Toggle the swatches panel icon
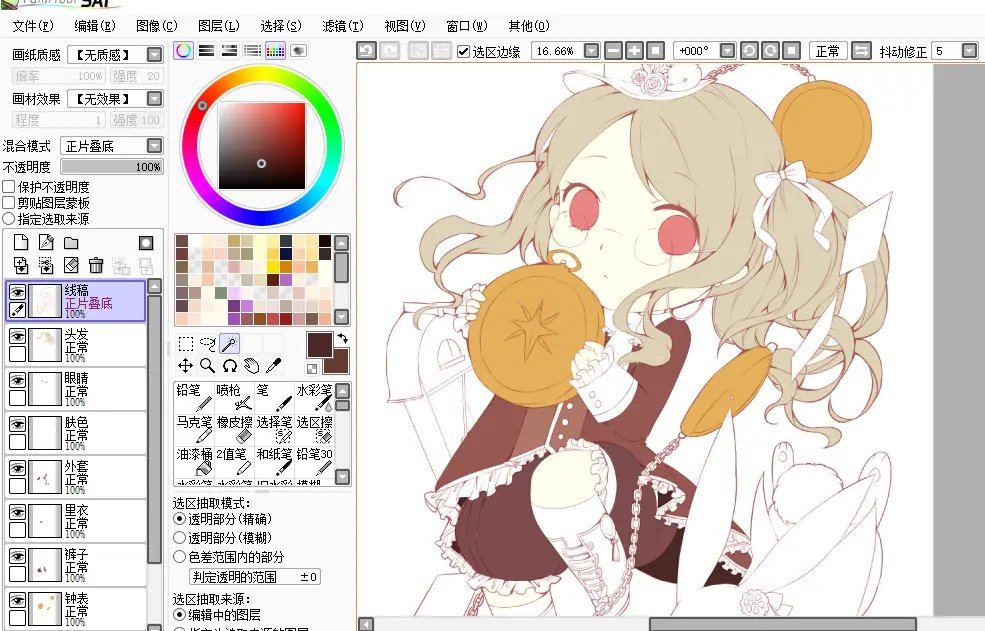The width and height of the screenshot is (985, 631). tap(275, 51)
